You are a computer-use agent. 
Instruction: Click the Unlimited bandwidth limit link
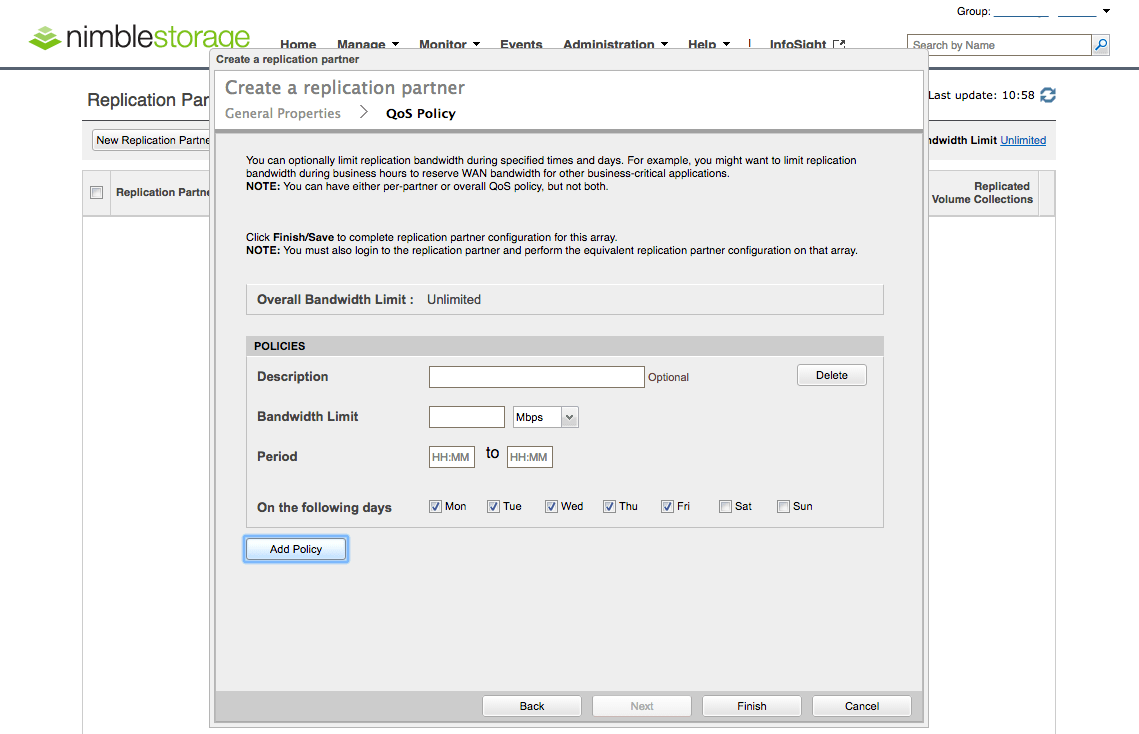click(x=1023, y=140)
